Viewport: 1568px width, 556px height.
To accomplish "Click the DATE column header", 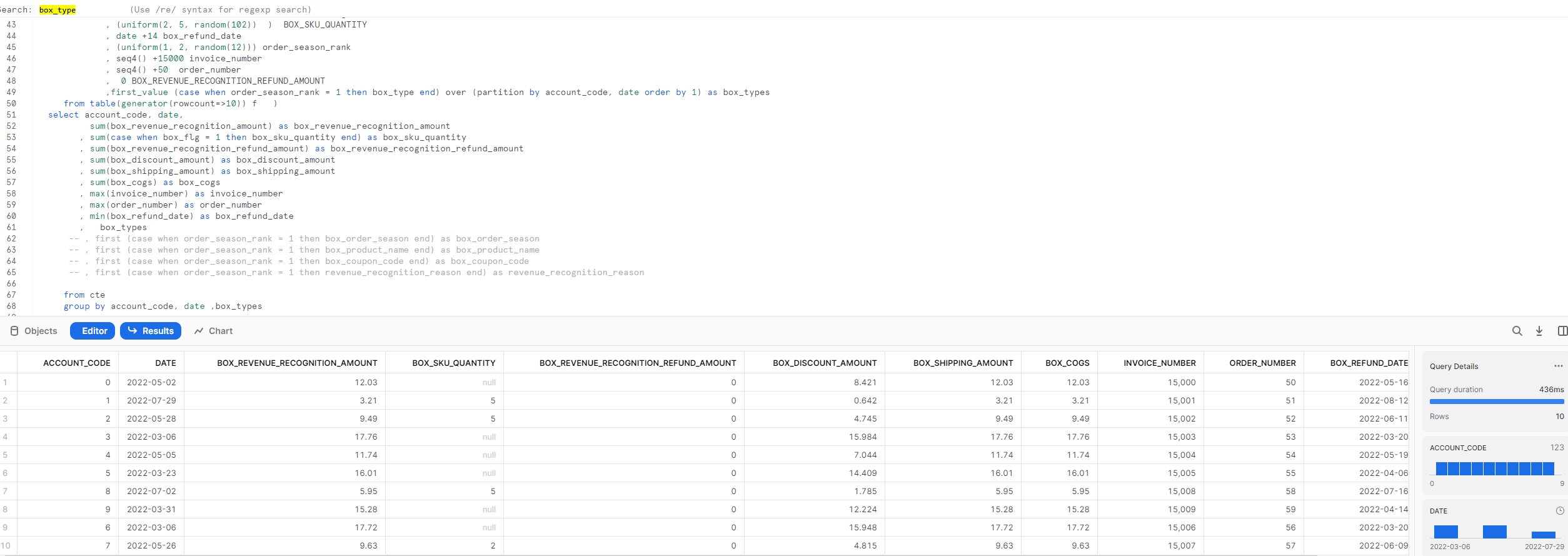I will [166, 363].
